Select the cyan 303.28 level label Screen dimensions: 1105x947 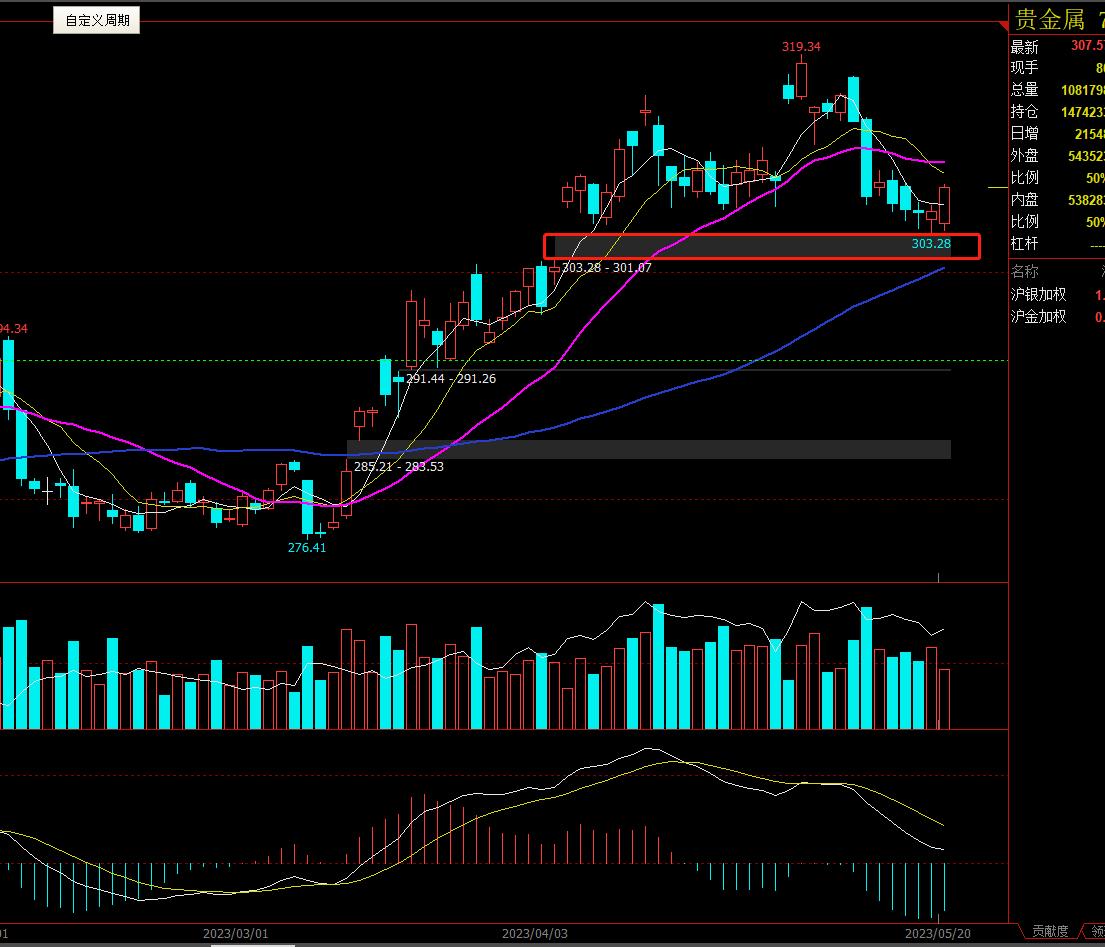click(931, 244)
